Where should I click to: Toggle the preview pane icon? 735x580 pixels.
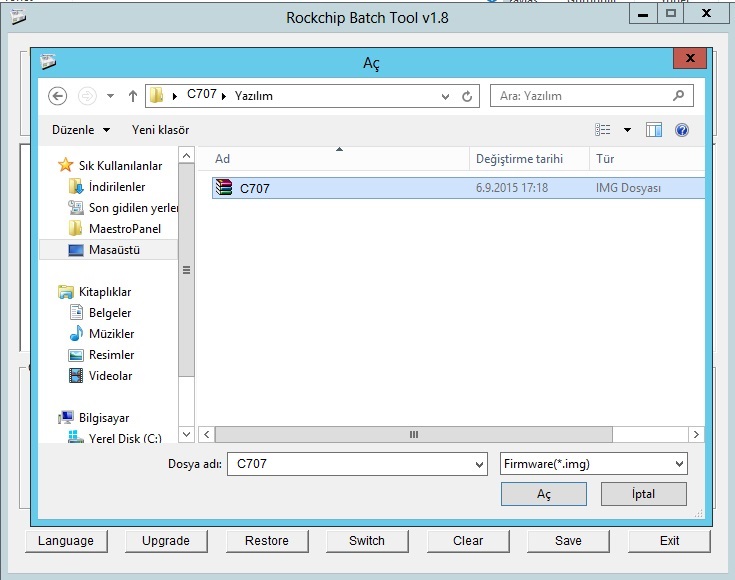[x=654, y=130]
